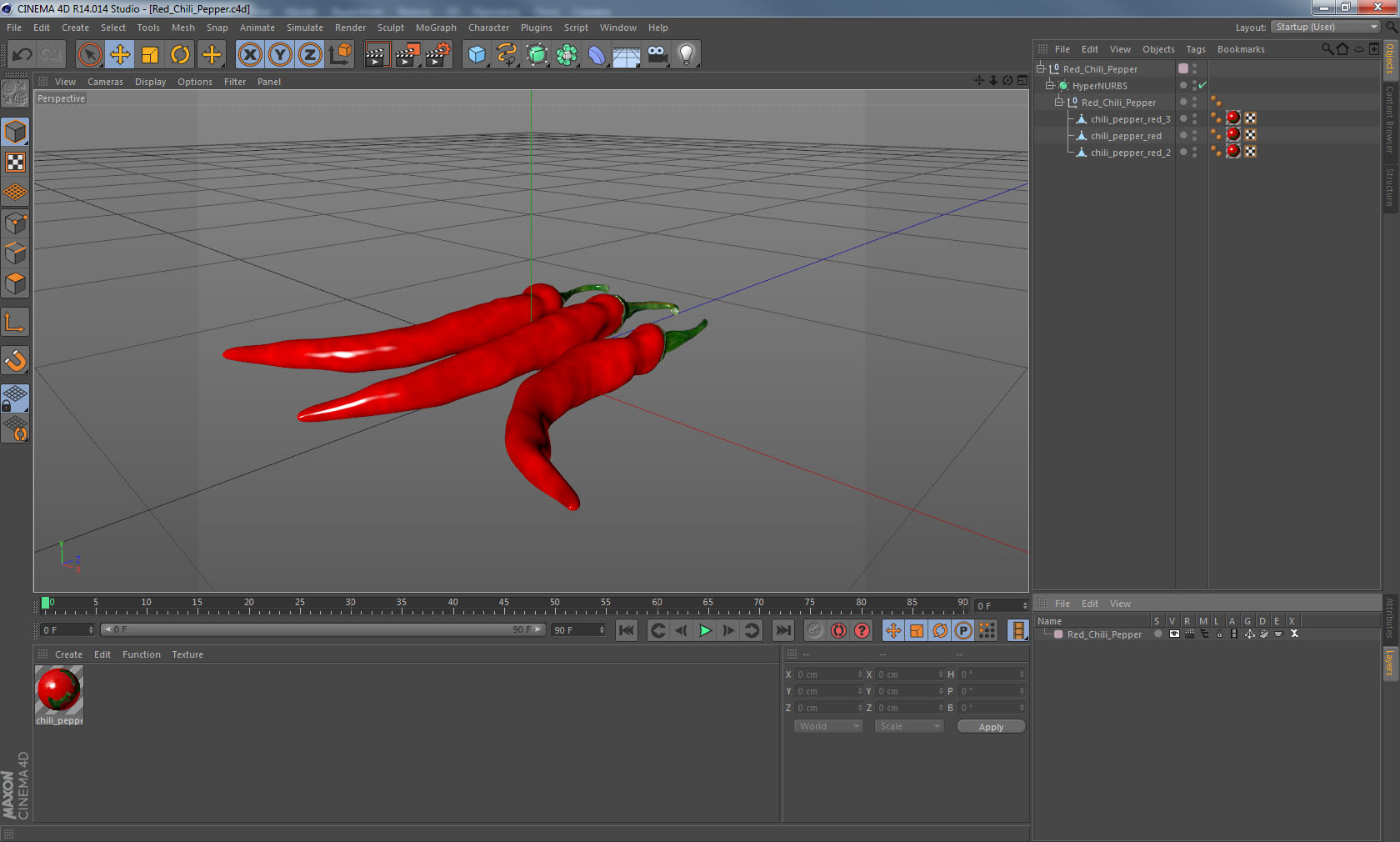Screen dimensions: 1400x842
Task: Toggle Y axis lock
Action: pyautogui.click(x=280, y=55)
